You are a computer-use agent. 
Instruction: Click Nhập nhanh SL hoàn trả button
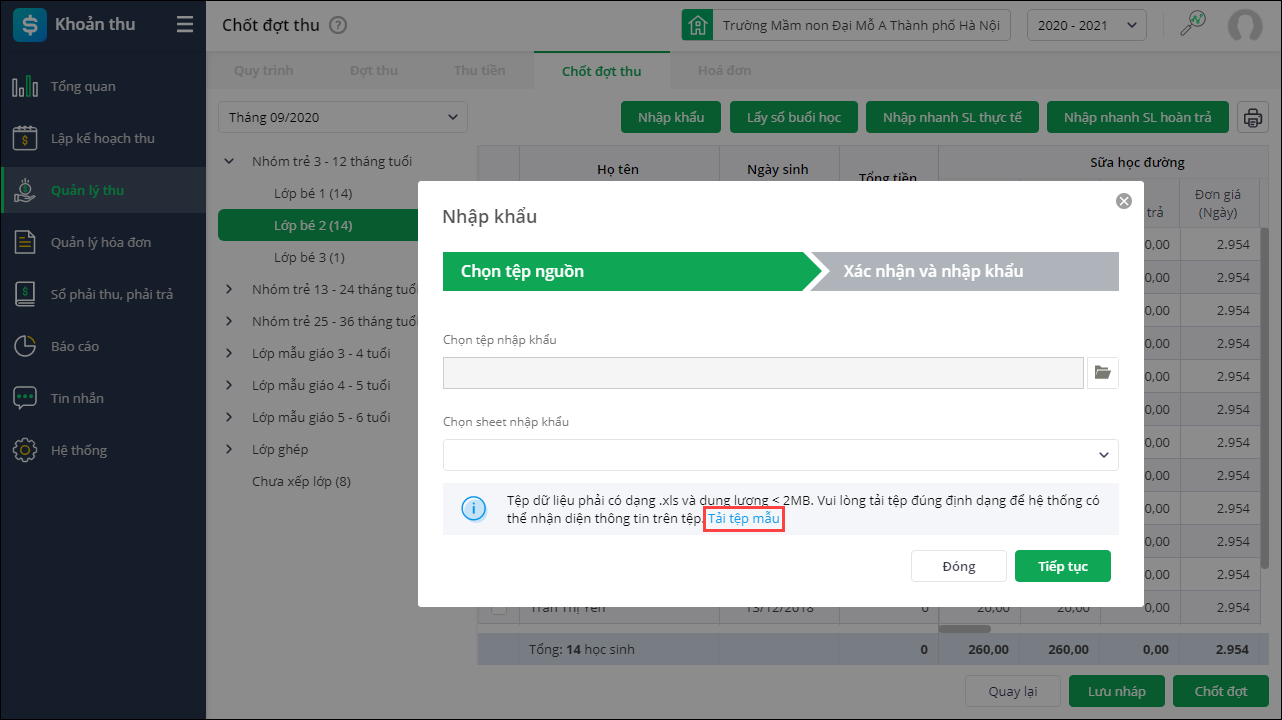coord(1138,117)
